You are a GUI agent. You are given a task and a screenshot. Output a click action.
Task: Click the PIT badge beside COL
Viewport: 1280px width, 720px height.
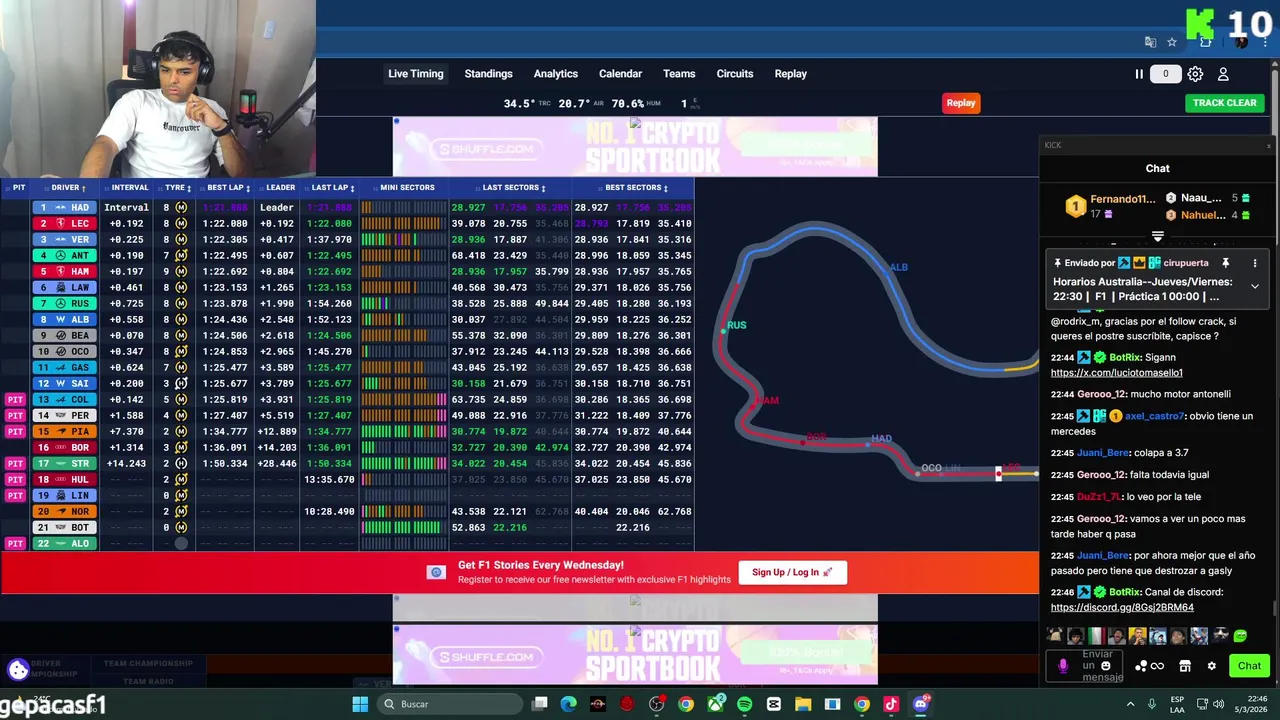coord(15,399)
